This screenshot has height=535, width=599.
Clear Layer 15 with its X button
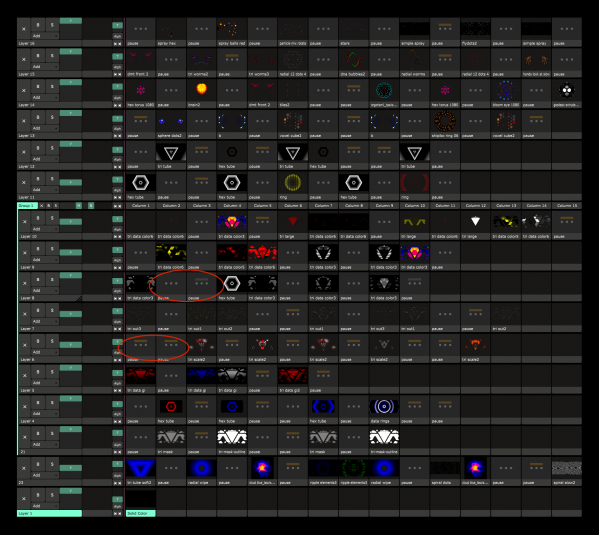click(24, 59)
